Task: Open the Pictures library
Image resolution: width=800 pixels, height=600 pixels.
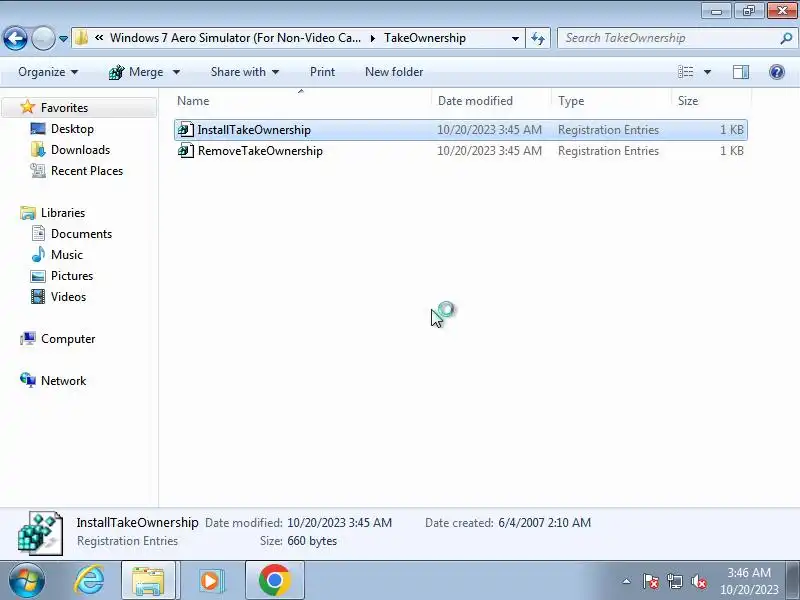Action: click(71, 276)
